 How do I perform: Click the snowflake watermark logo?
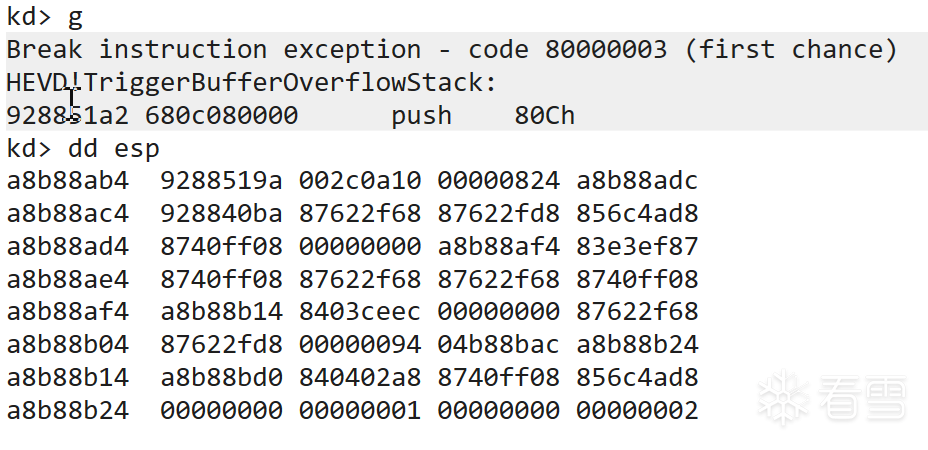[x=784, y=398]
